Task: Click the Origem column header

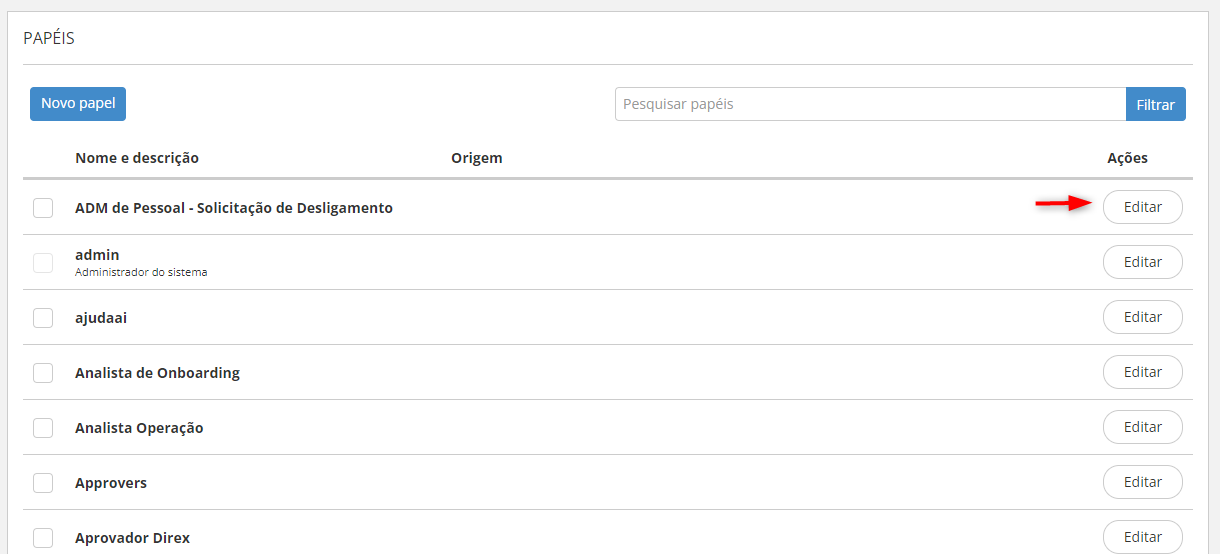Action: coord(476,158)
